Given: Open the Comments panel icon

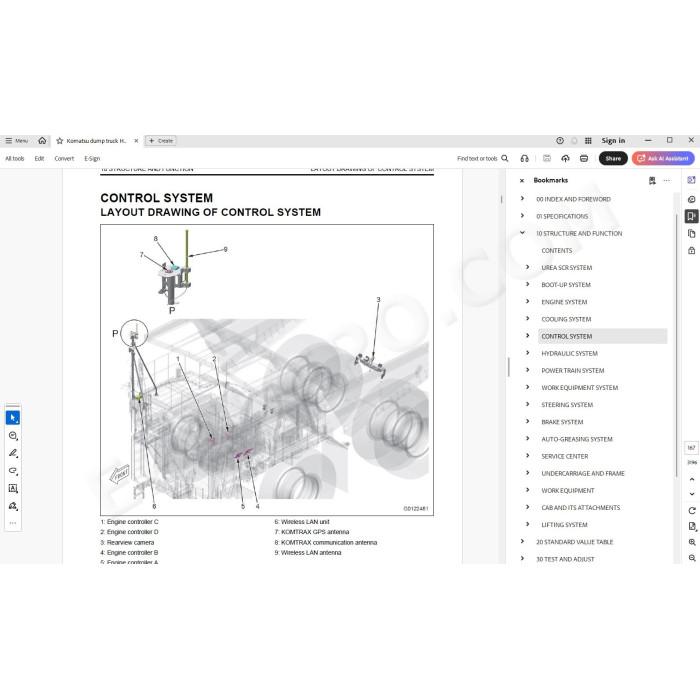Looking at the screenshot, I should (692, 199).
